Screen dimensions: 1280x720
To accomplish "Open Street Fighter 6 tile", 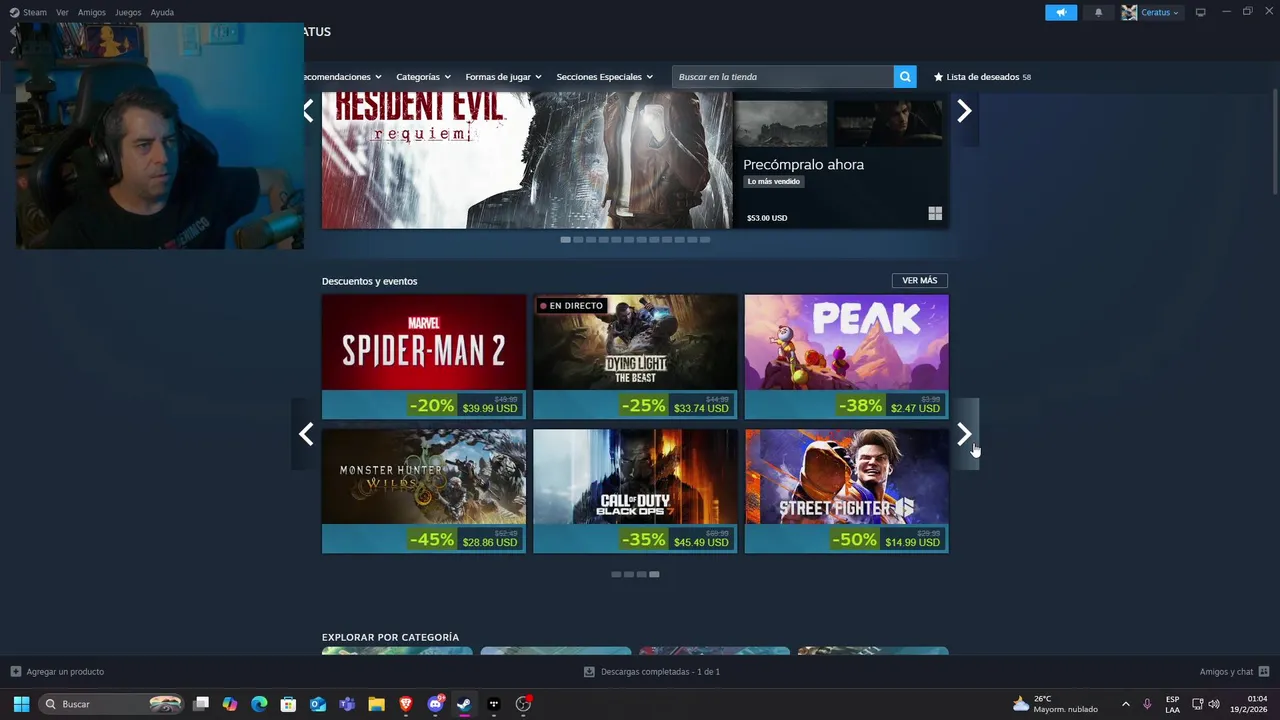I will [x=847, y=491].
